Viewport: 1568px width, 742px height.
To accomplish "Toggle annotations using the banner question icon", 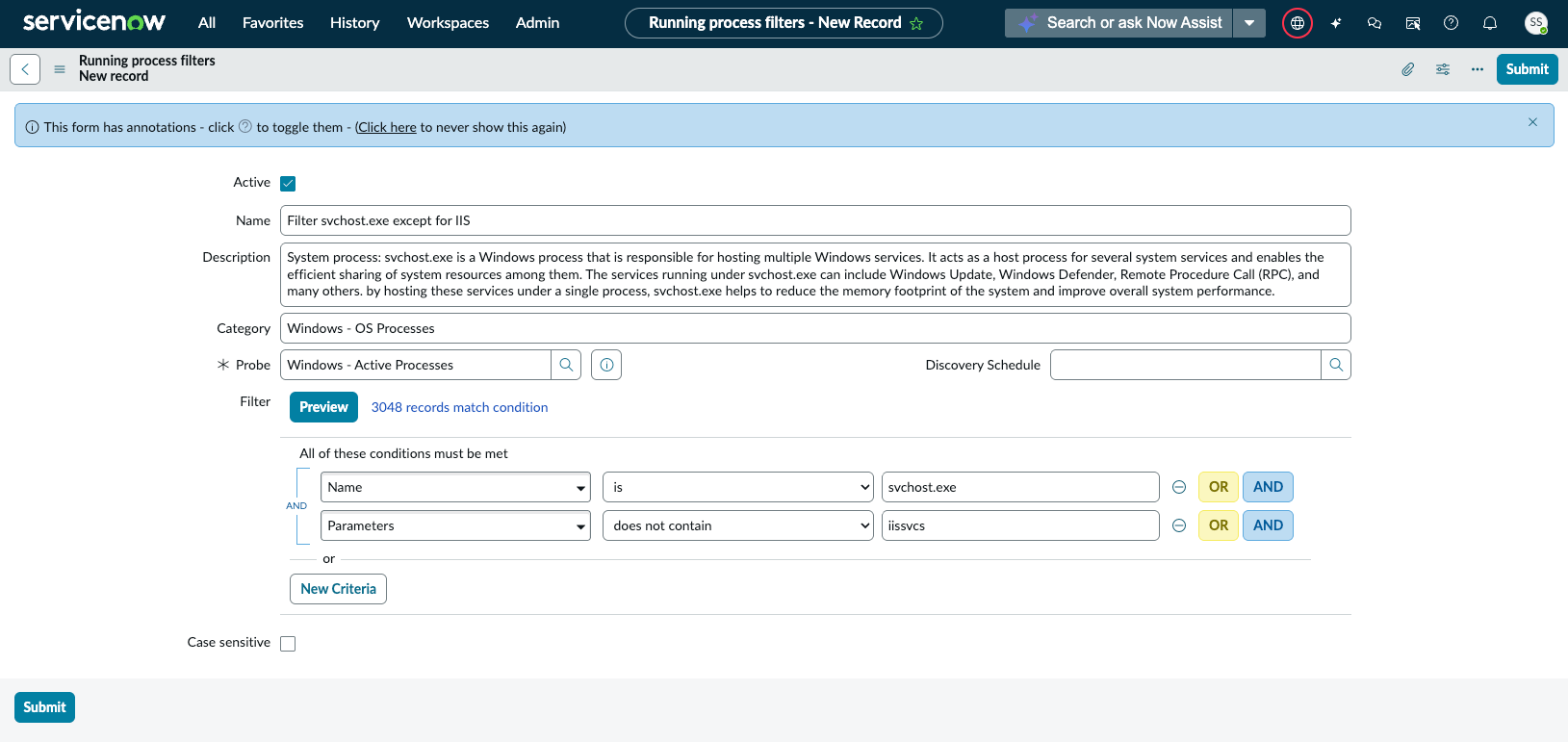I will (x=245, y=126).
